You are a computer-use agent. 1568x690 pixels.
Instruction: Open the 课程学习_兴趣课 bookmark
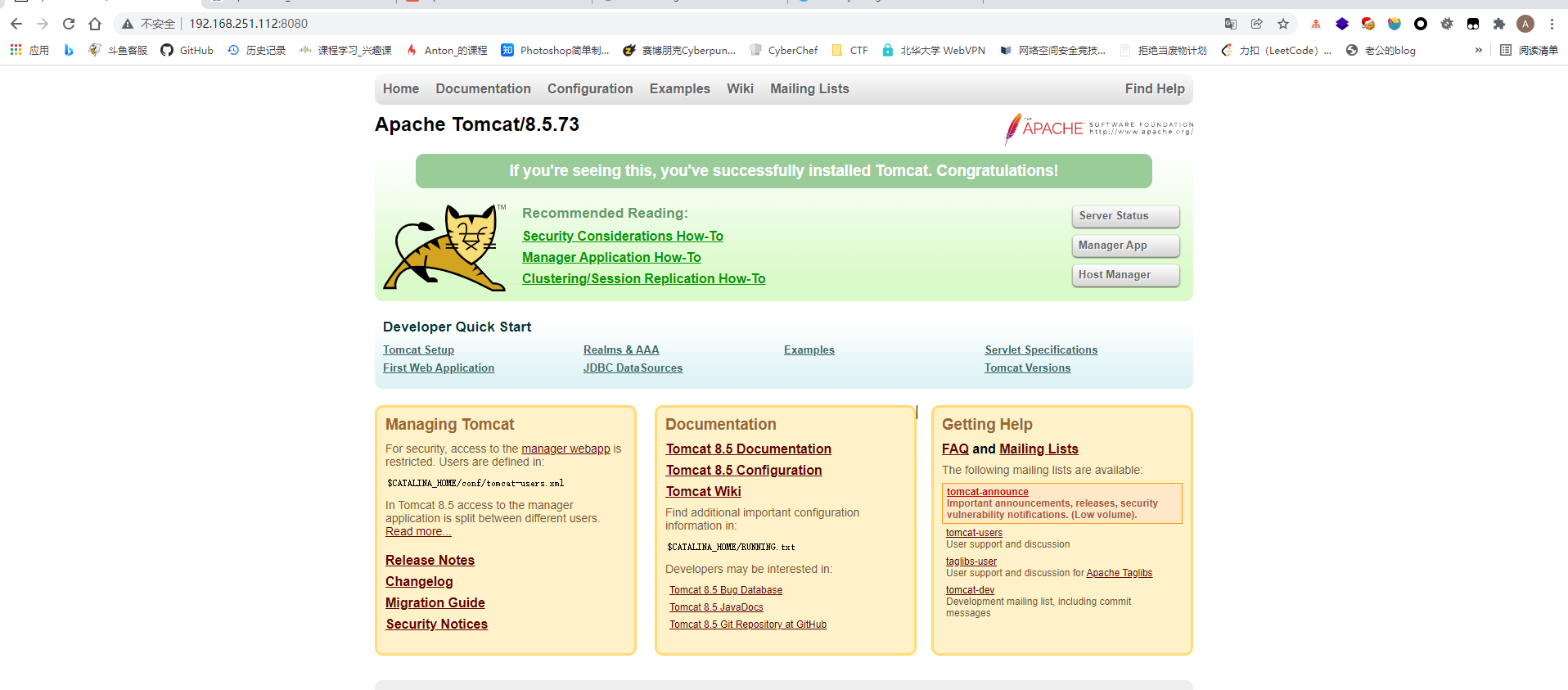point(345,50)
